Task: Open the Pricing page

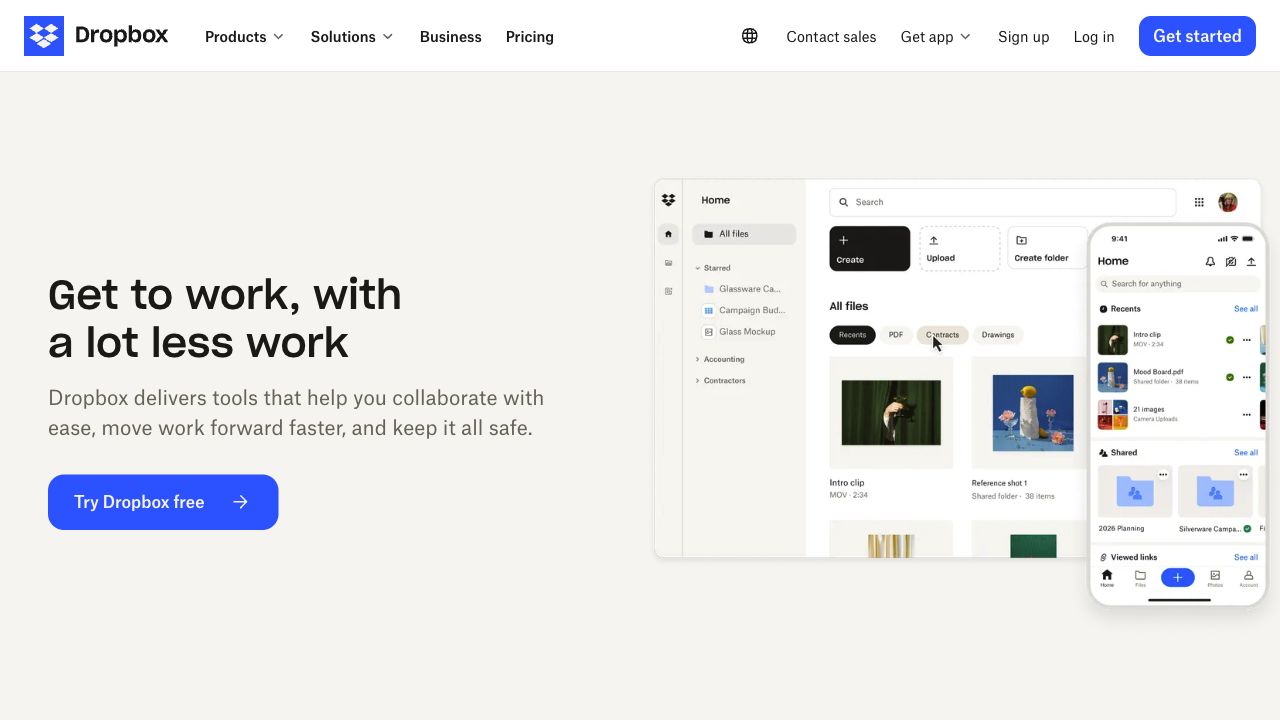Action: tap(530, 36)
